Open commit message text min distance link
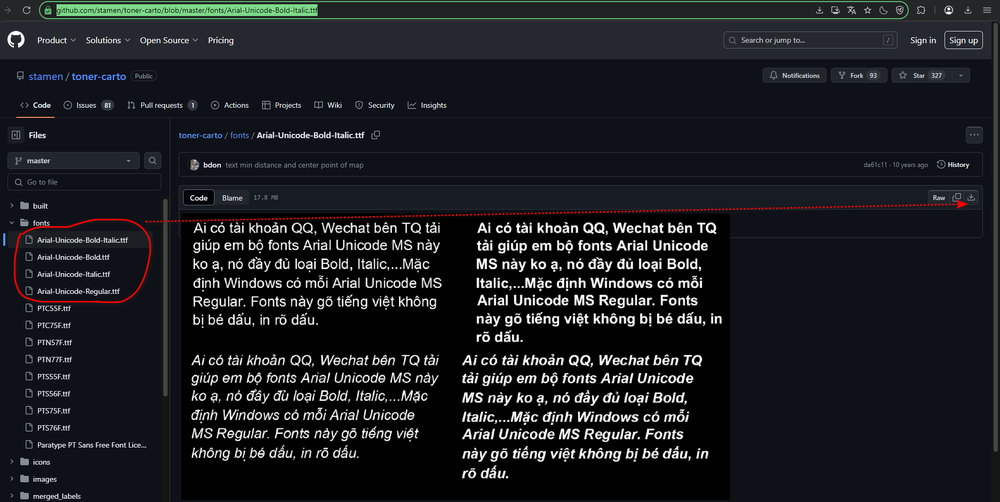 point(294,165)
